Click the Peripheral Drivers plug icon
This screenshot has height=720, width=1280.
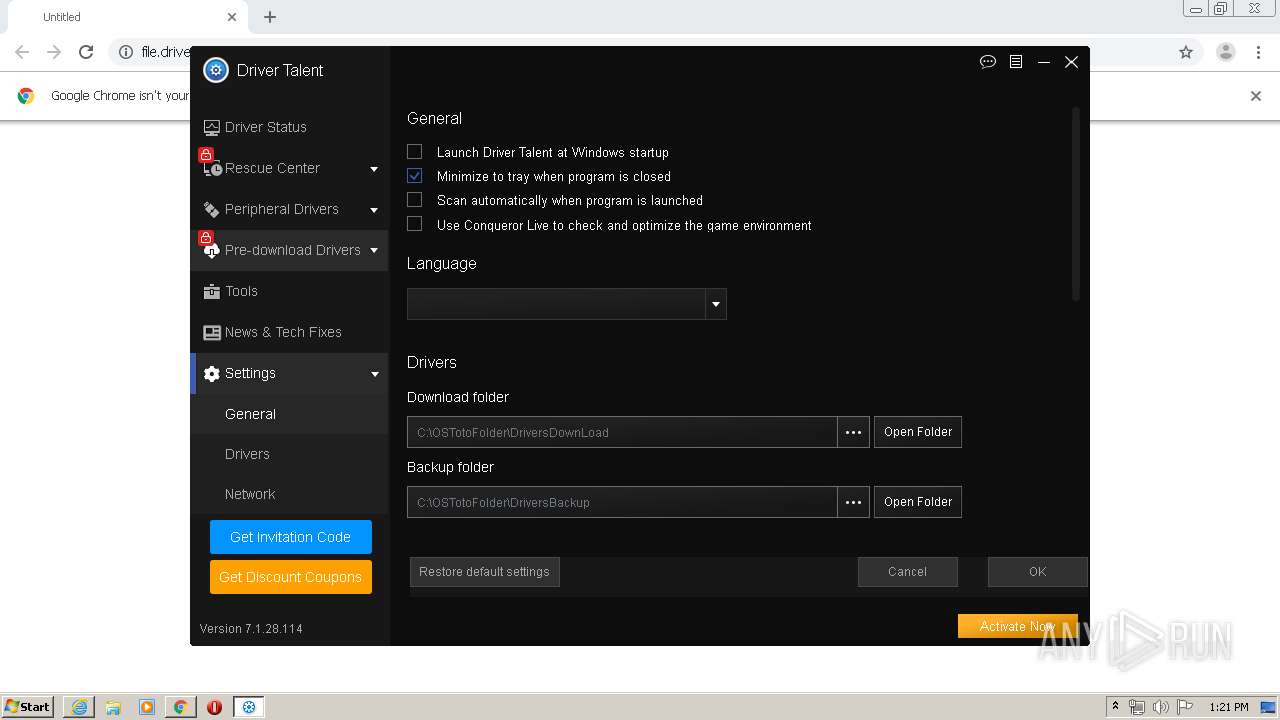point(211,210)
